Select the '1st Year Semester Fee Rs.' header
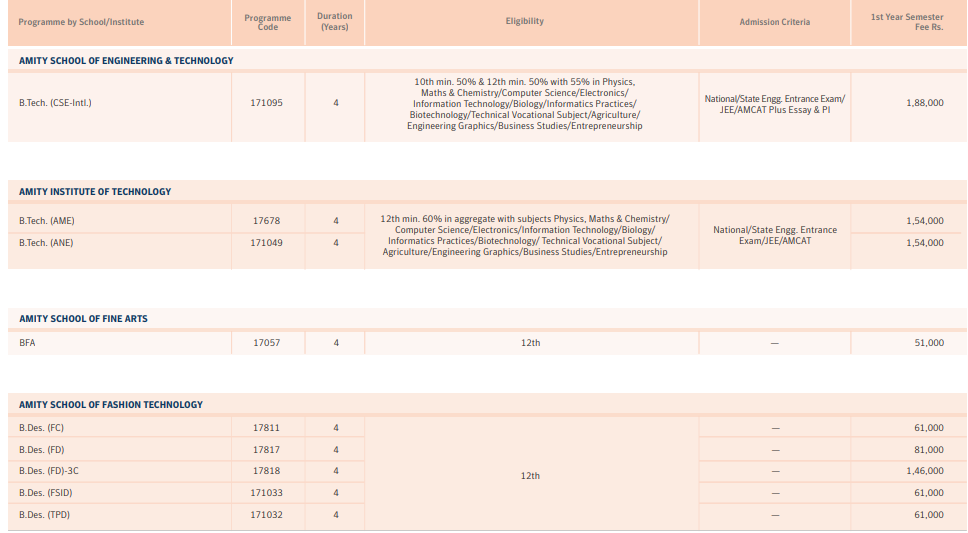The image size is (968, 533). tap(907, 22)
